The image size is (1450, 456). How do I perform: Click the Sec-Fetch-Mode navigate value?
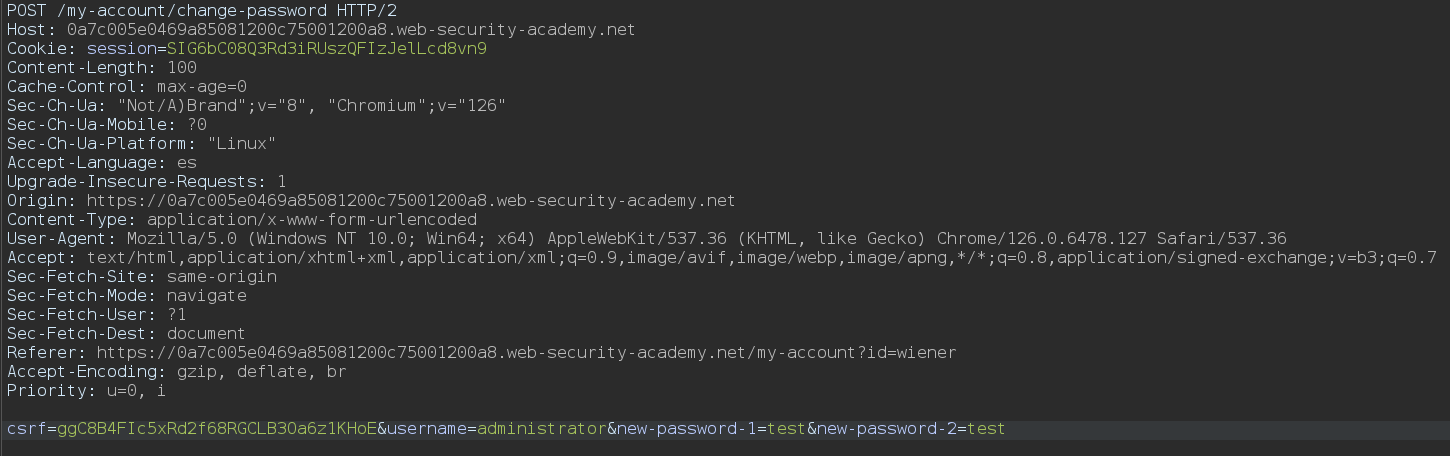point(207,296)
